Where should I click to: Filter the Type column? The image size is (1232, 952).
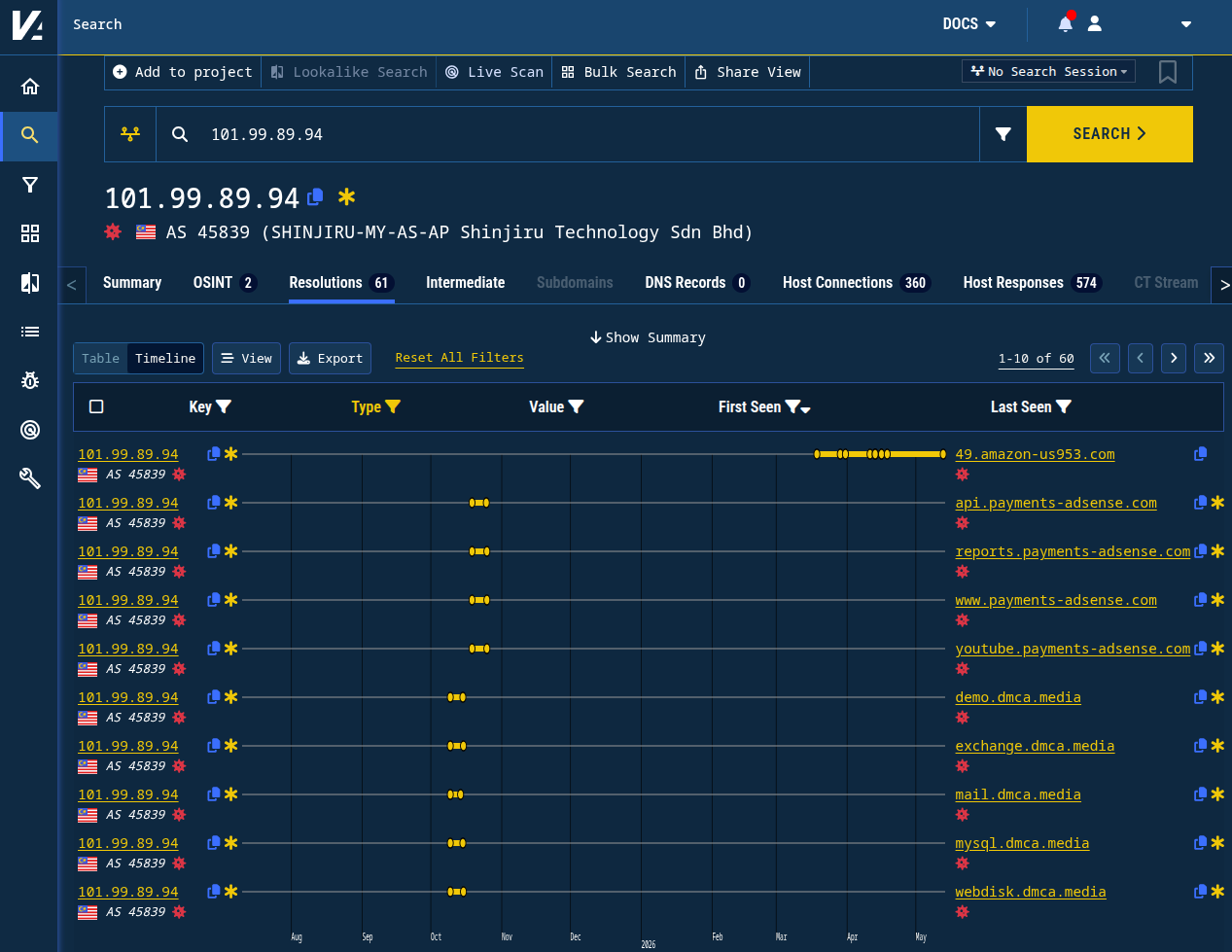coord(393,406)
